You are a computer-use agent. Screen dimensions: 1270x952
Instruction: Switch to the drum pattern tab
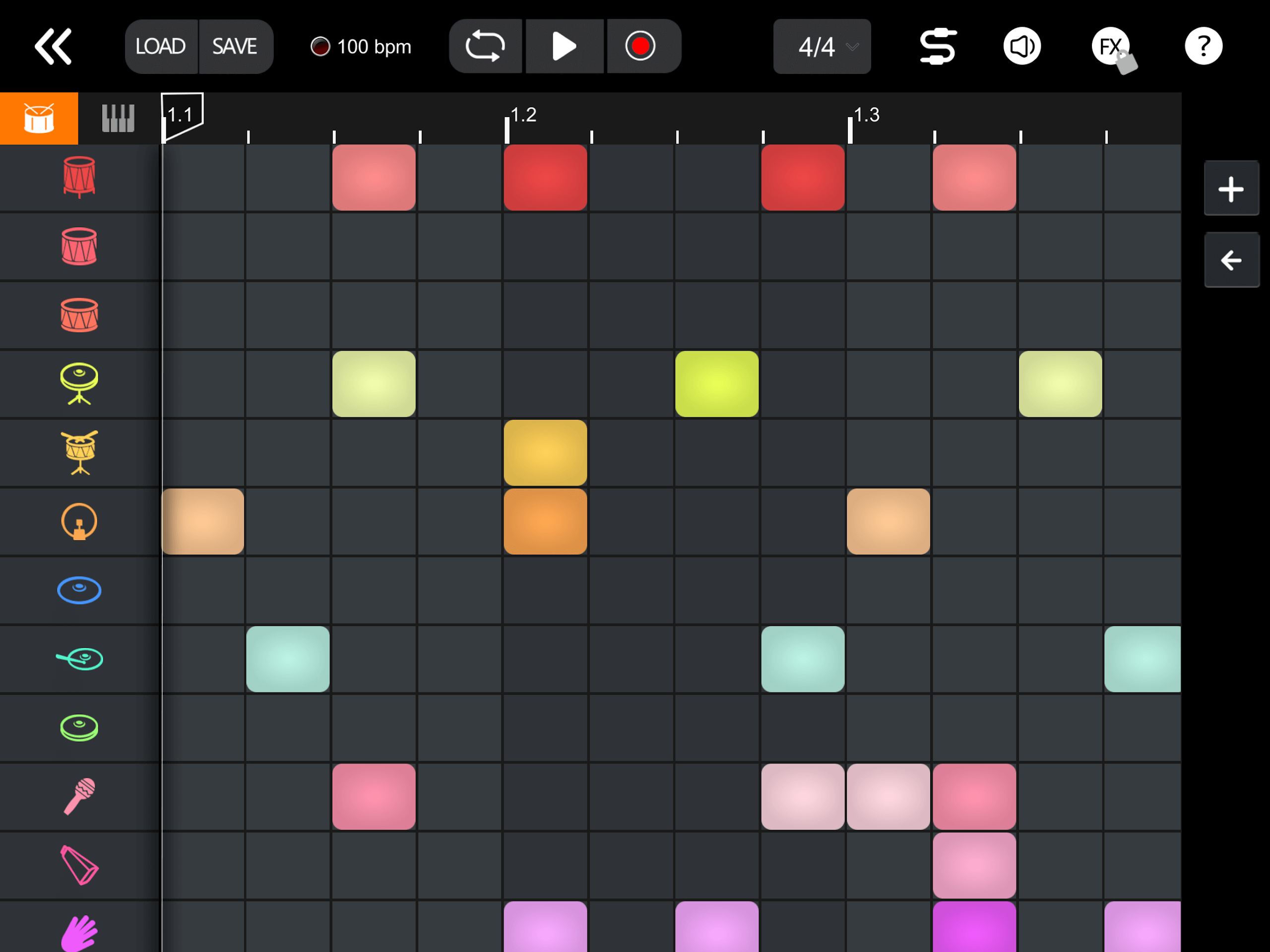39,118
